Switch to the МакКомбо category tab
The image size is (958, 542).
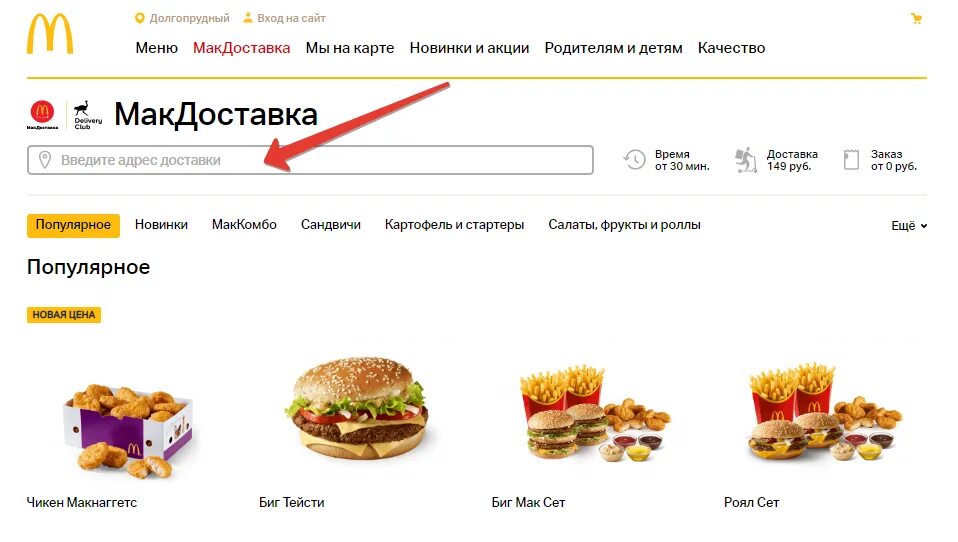tap(244, 225)
